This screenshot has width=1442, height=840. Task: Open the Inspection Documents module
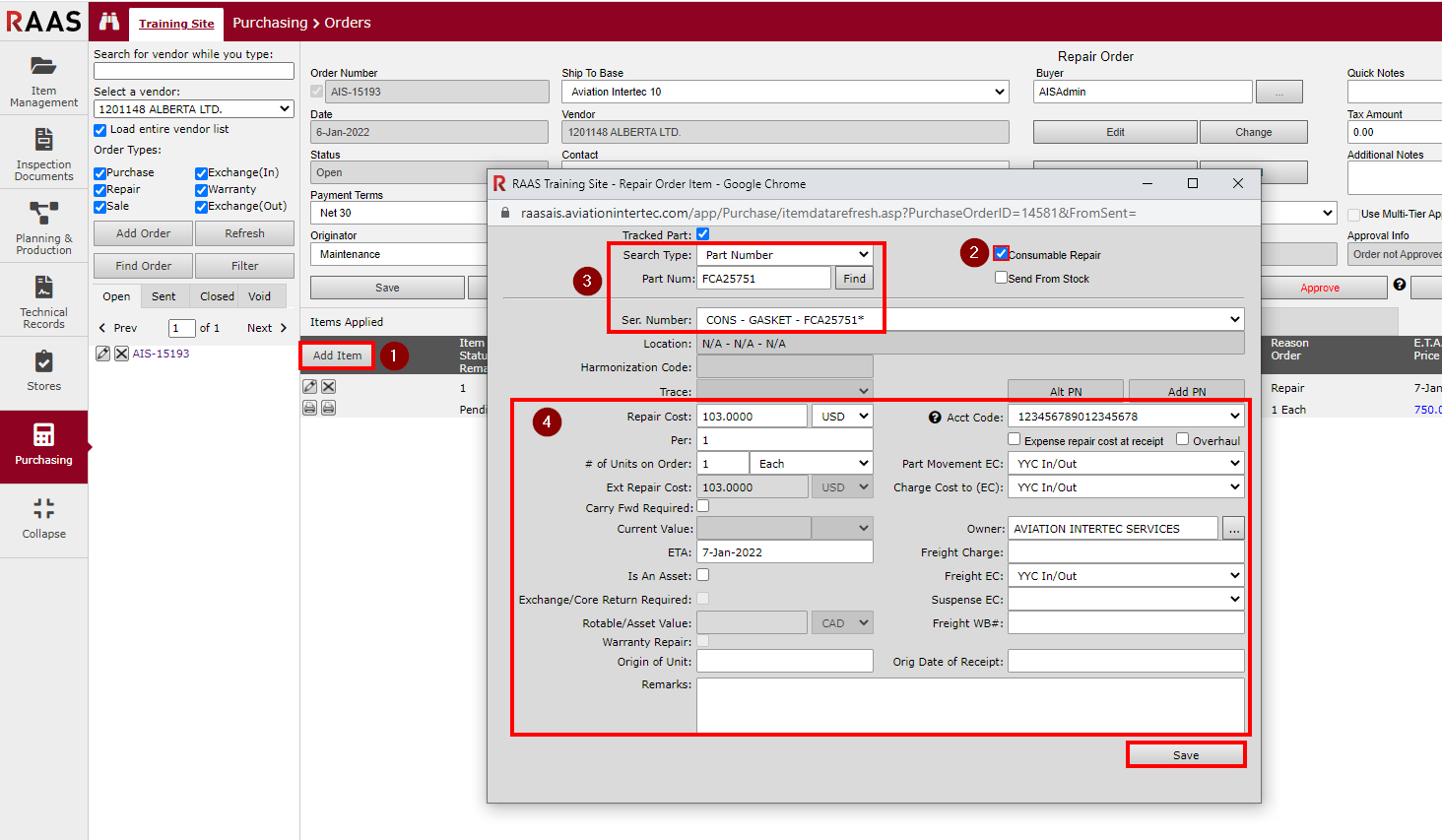[43, 154]
